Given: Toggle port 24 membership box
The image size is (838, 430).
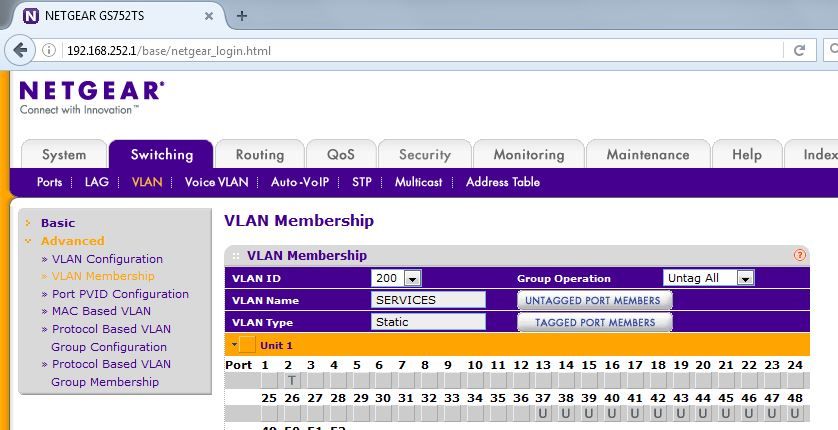Looking at the screenshot, I should click(795, 380).
